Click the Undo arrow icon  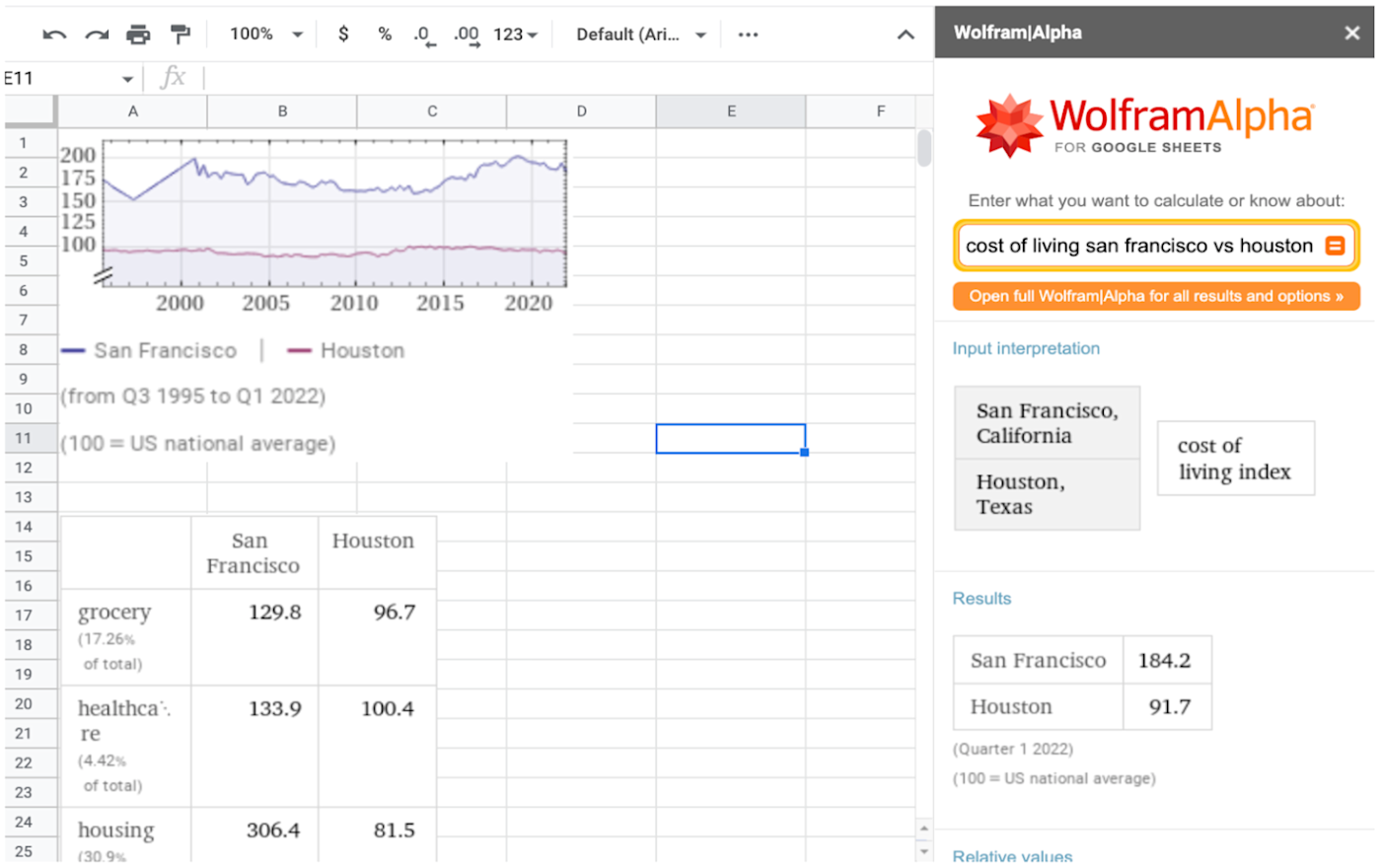coord(54,35)
